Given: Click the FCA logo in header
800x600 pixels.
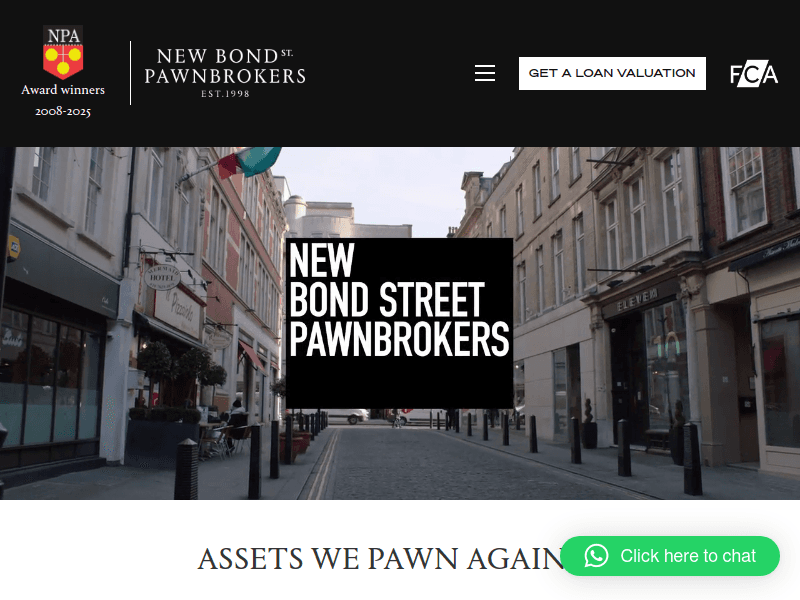Looking at the screenshot, I should pyautogui.click(x=754, y=74).
